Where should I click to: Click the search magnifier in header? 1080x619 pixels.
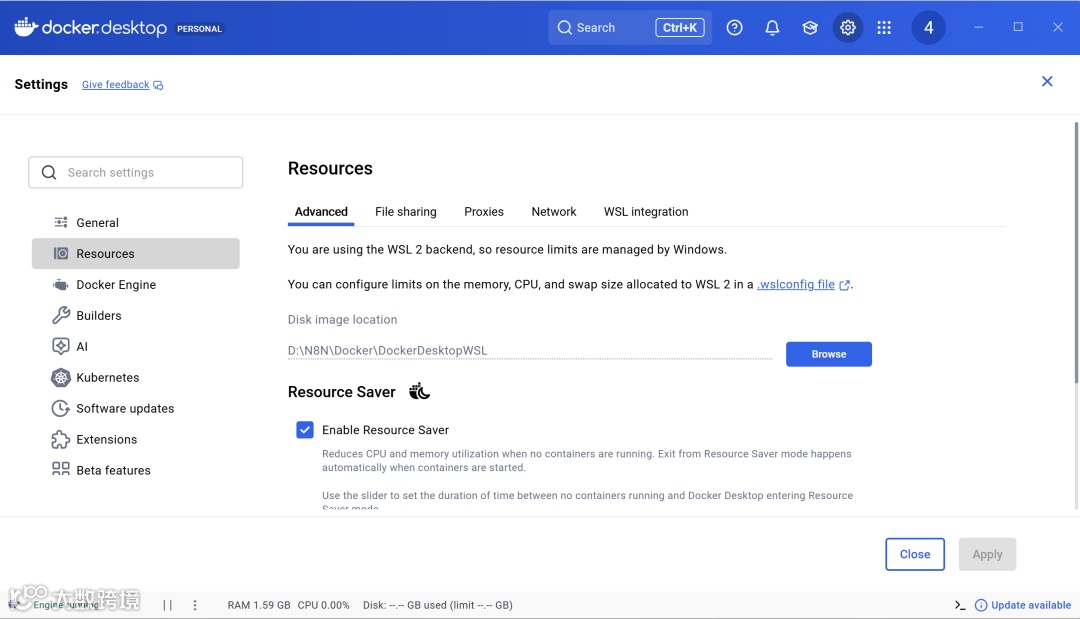pos(565,28)
